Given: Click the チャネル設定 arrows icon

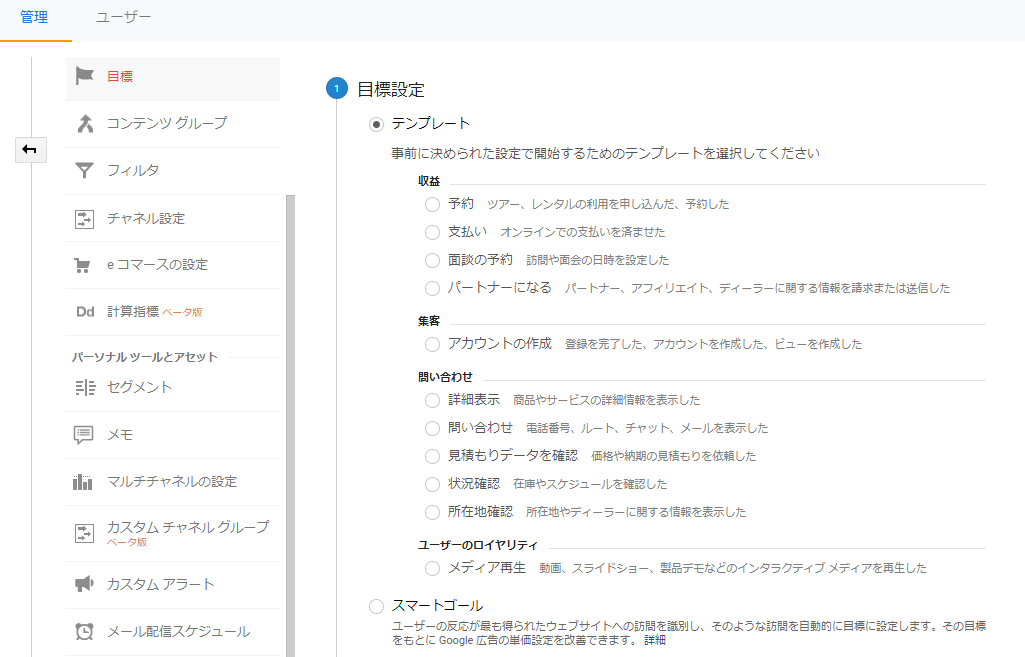Looking at the screenshot, I should [x=84, y=218].
